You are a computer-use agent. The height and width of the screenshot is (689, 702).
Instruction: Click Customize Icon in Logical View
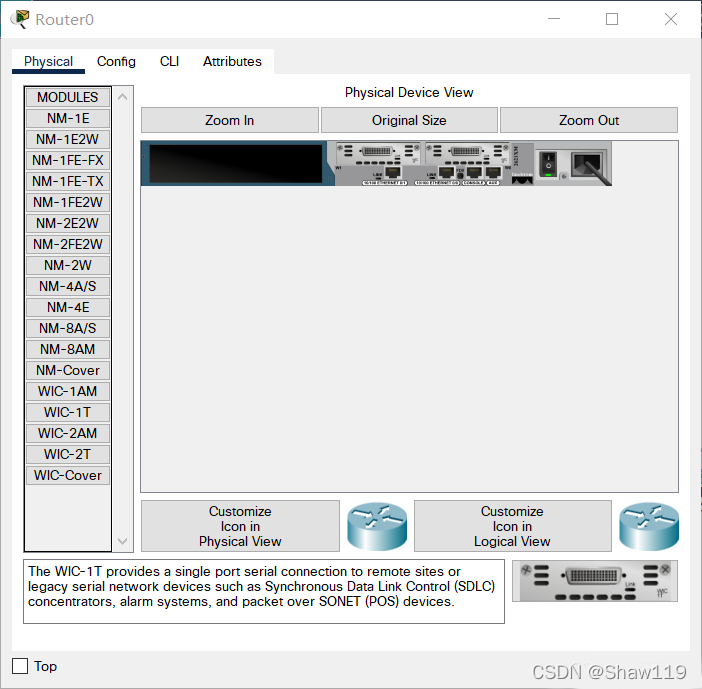[x=513, y=526]
